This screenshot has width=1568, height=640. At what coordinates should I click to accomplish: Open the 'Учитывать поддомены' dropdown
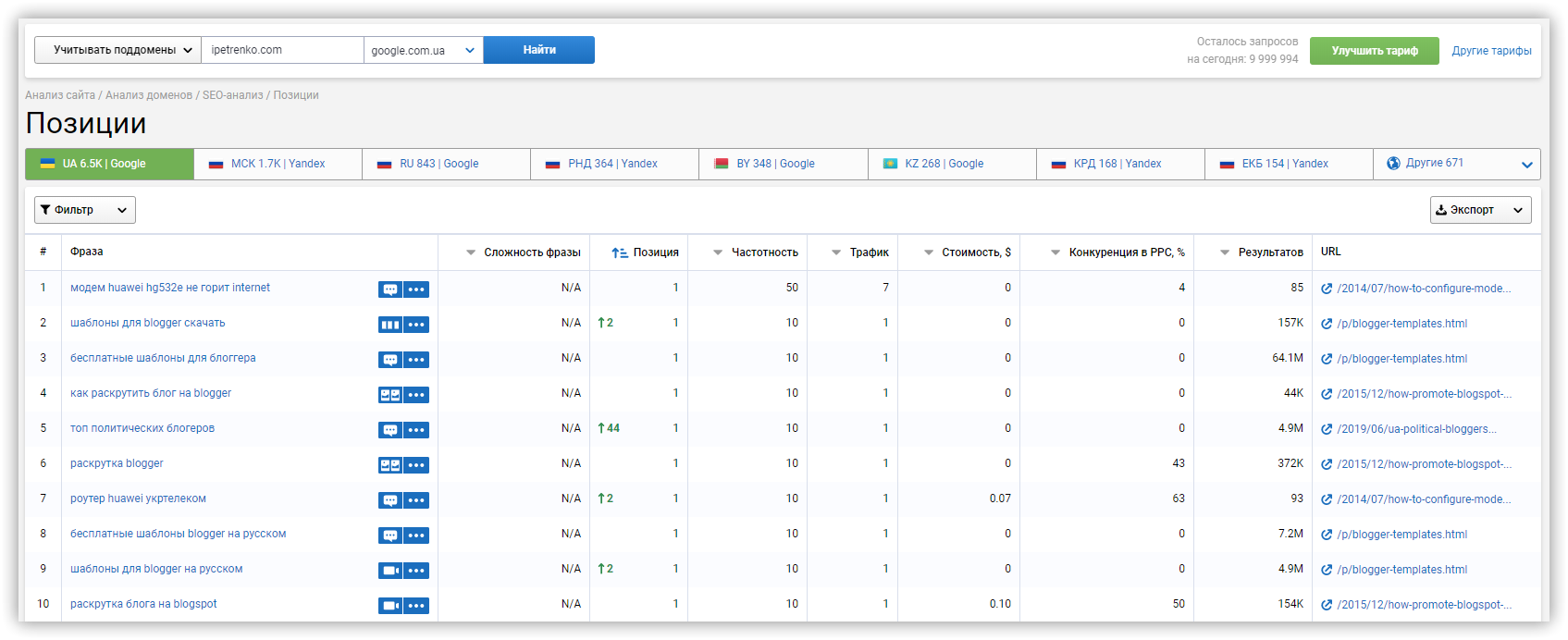(x=117, y=50)
